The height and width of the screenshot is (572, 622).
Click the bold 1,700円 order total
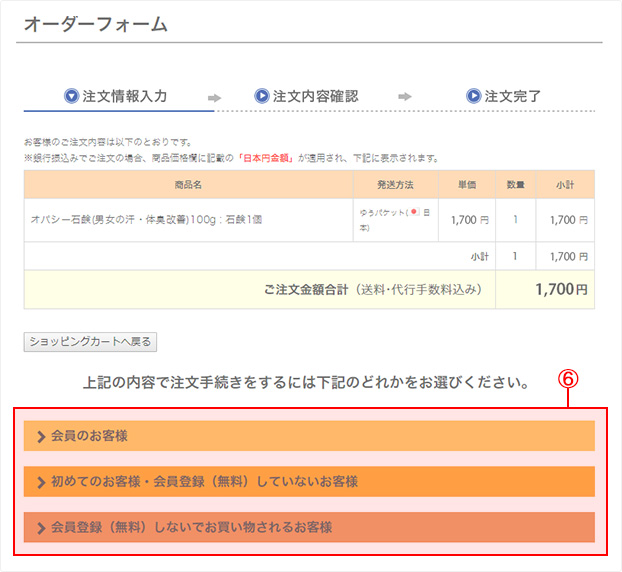(x=560, y=290)
